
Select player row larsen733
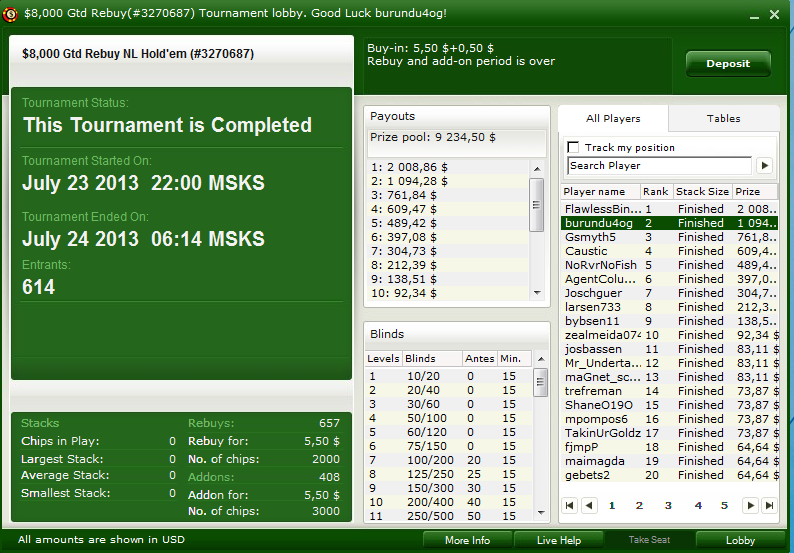point(669,307)
